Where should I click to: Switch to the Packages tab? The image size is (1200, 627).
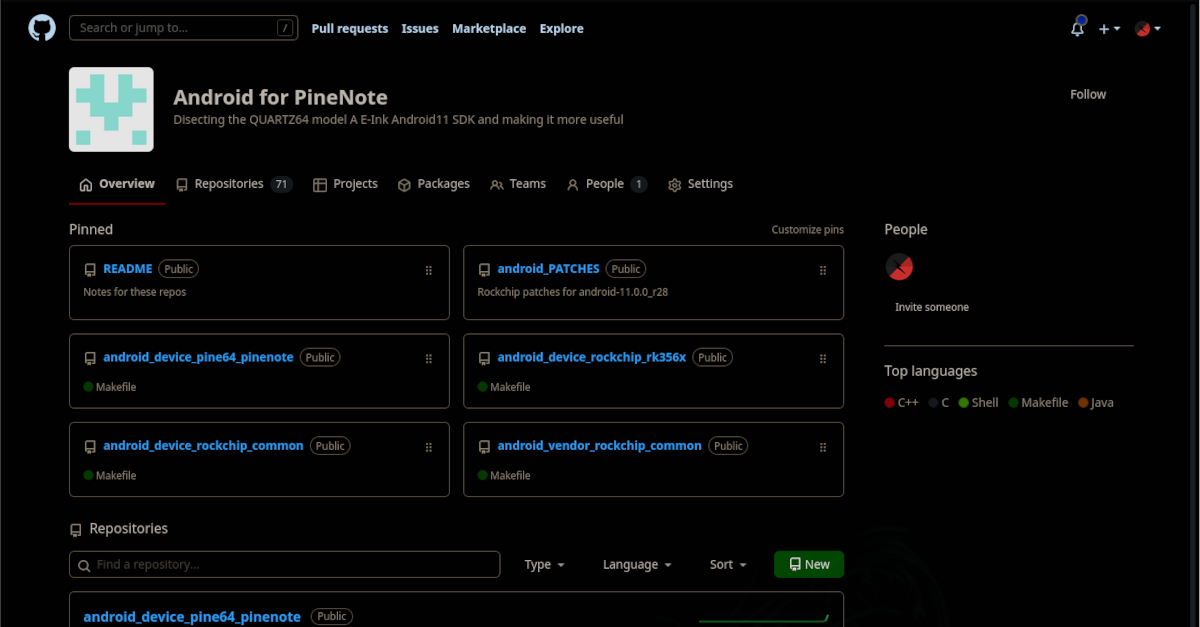[434, 184]
